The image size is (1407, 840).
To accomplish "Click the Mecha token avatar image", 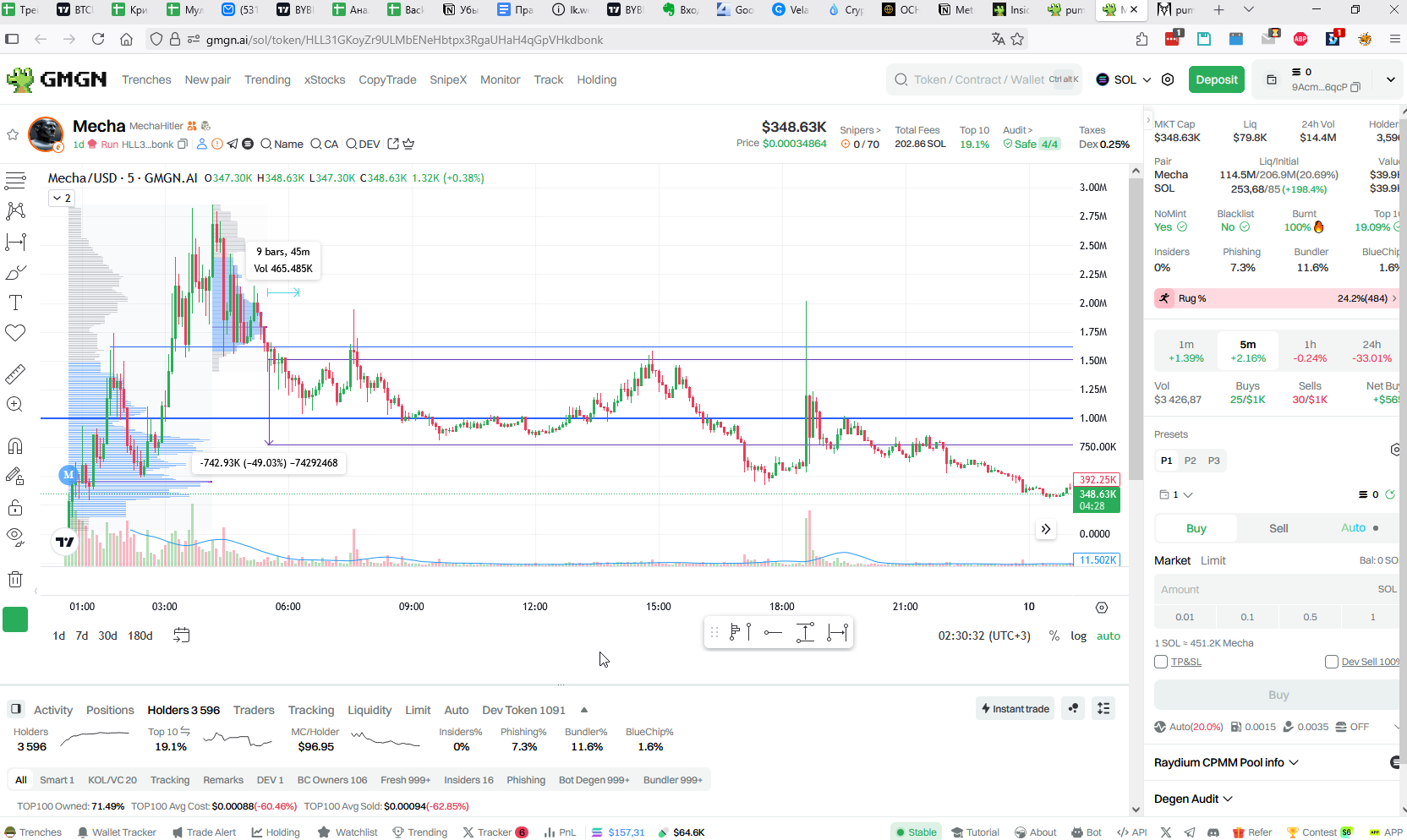I will click(46, 134).
